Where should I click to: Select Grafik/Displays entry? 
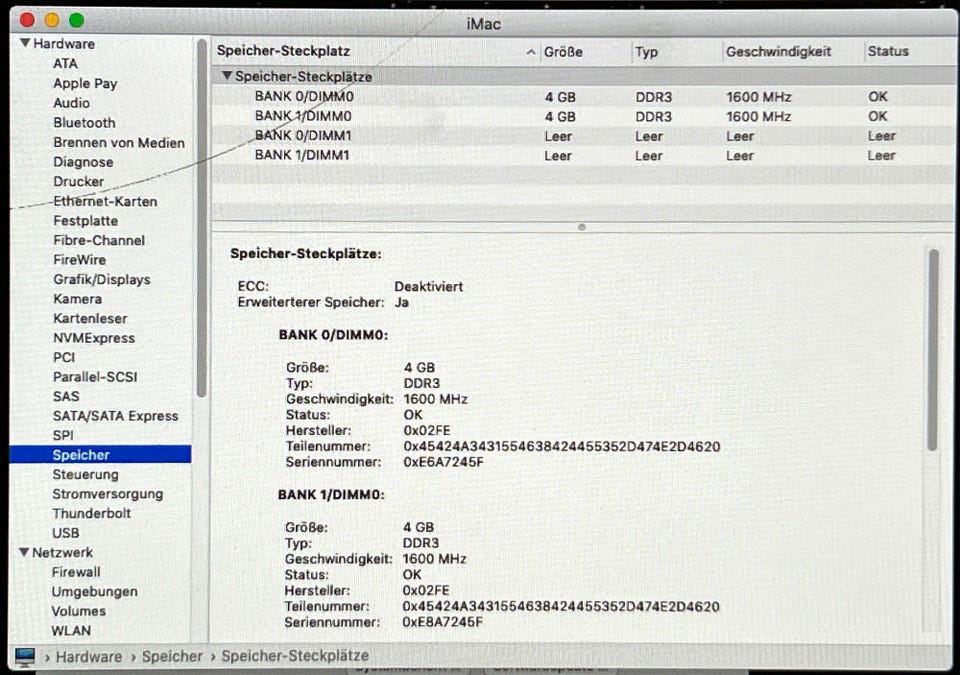coord(102,280)
